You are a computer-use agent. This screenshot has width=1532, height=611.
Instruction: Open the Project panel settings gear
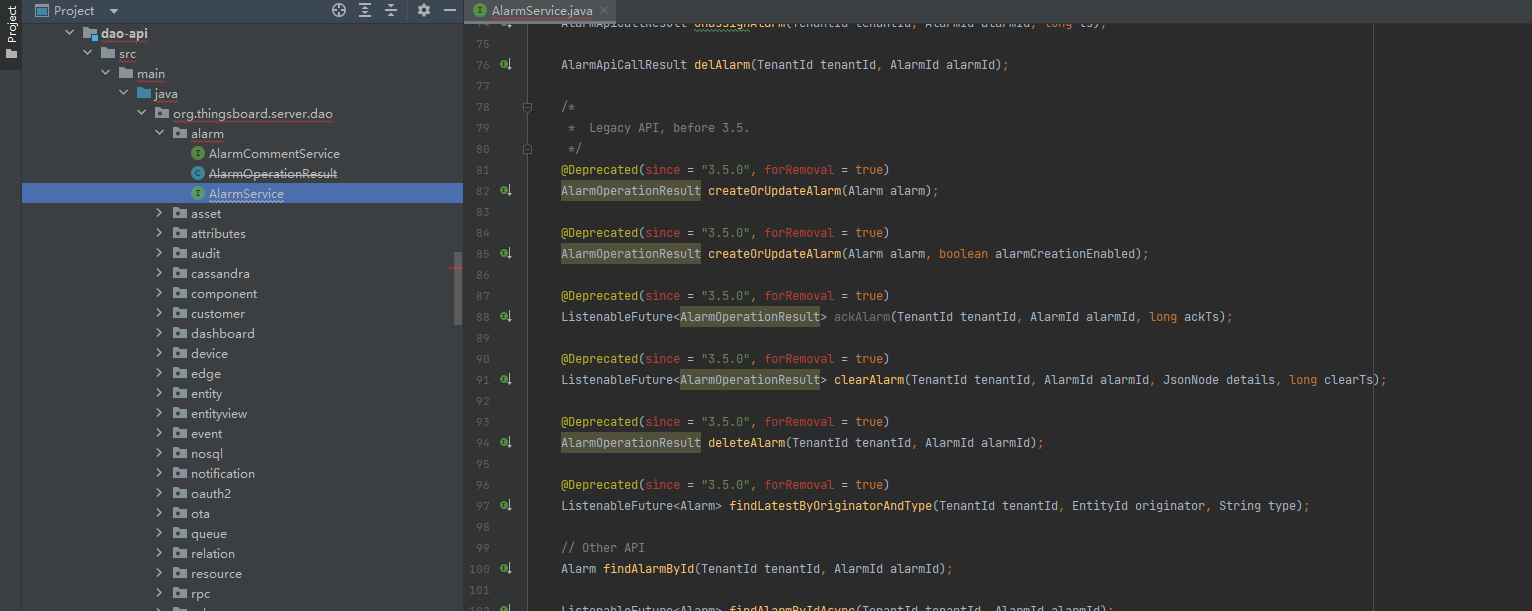[x=422, y=10]
